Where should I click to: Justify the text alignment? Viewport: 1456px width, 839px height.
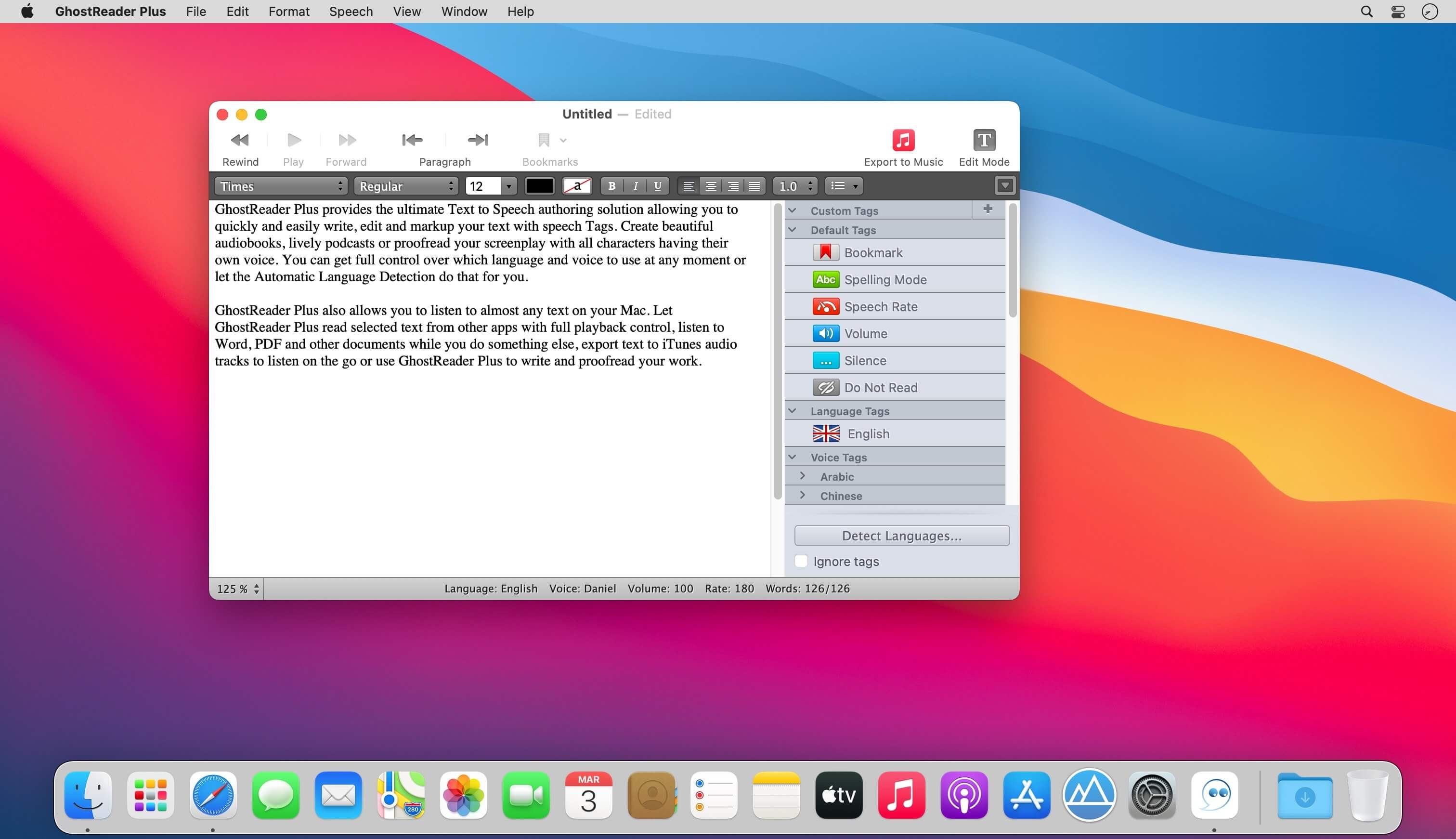pos(754,186)
